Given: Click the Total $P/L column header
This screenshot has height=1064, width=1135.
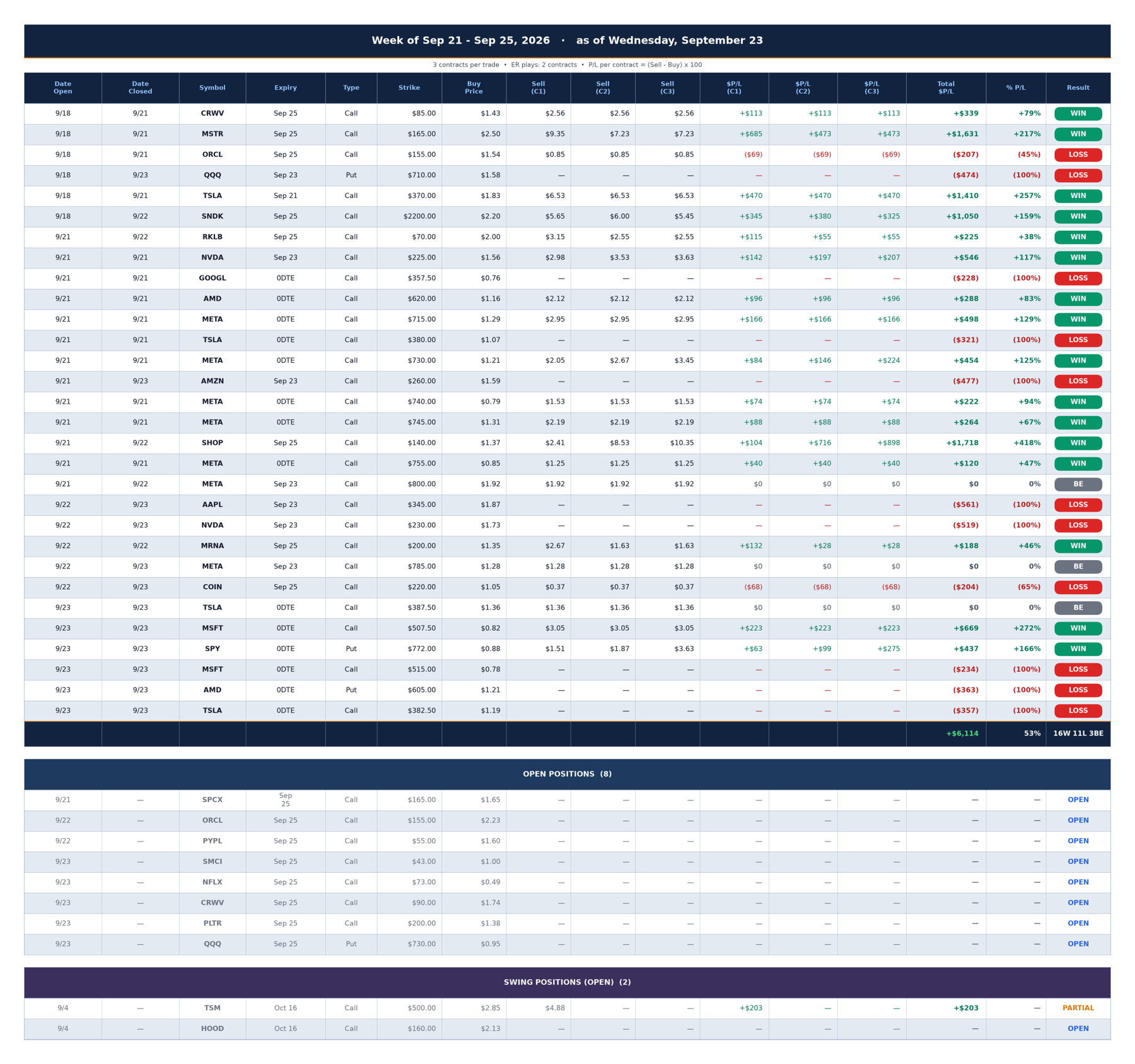Looking at the screenshot, I should click(x=946, y=88).
